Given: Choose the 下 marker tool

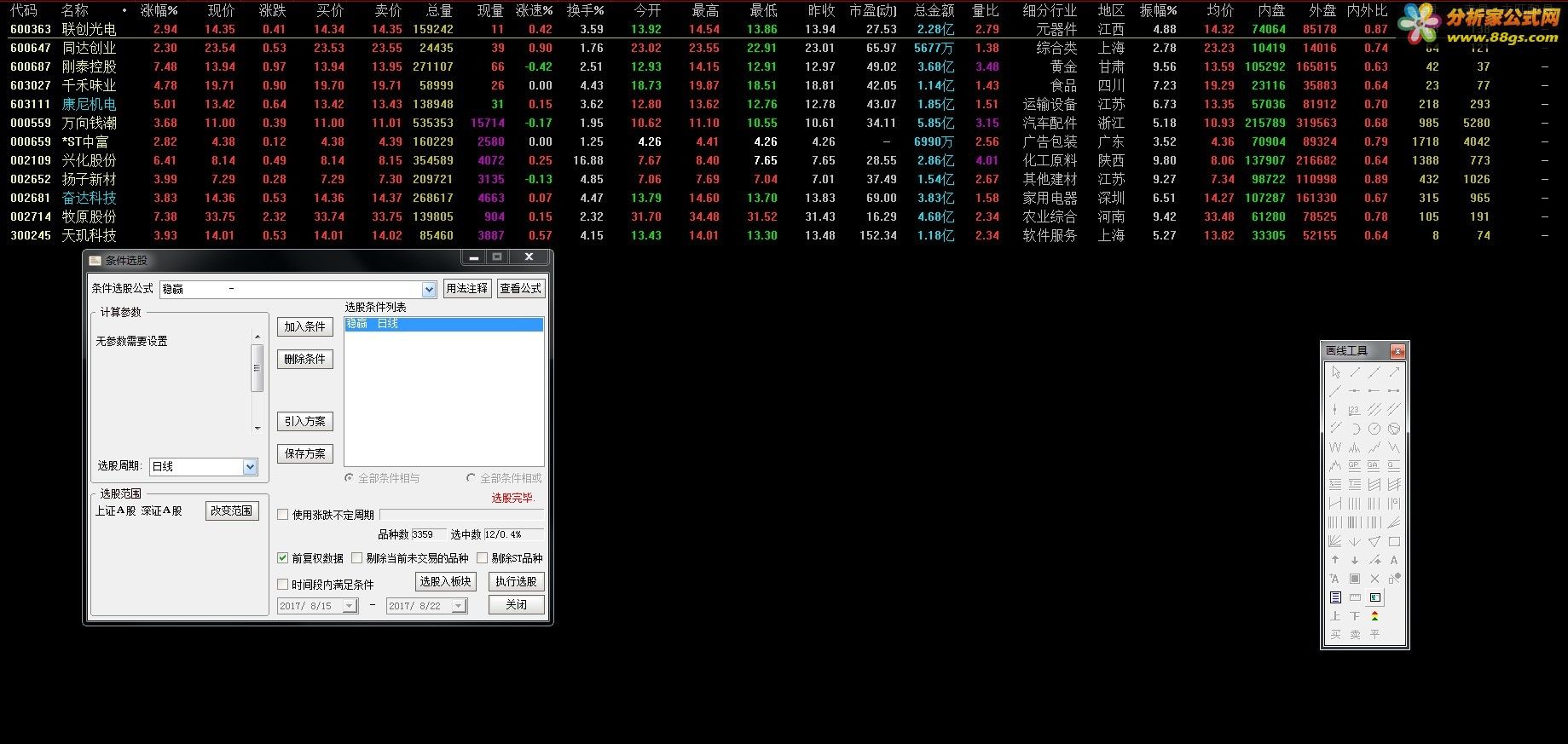Looking at the screenshot, I should [1354, 615].
